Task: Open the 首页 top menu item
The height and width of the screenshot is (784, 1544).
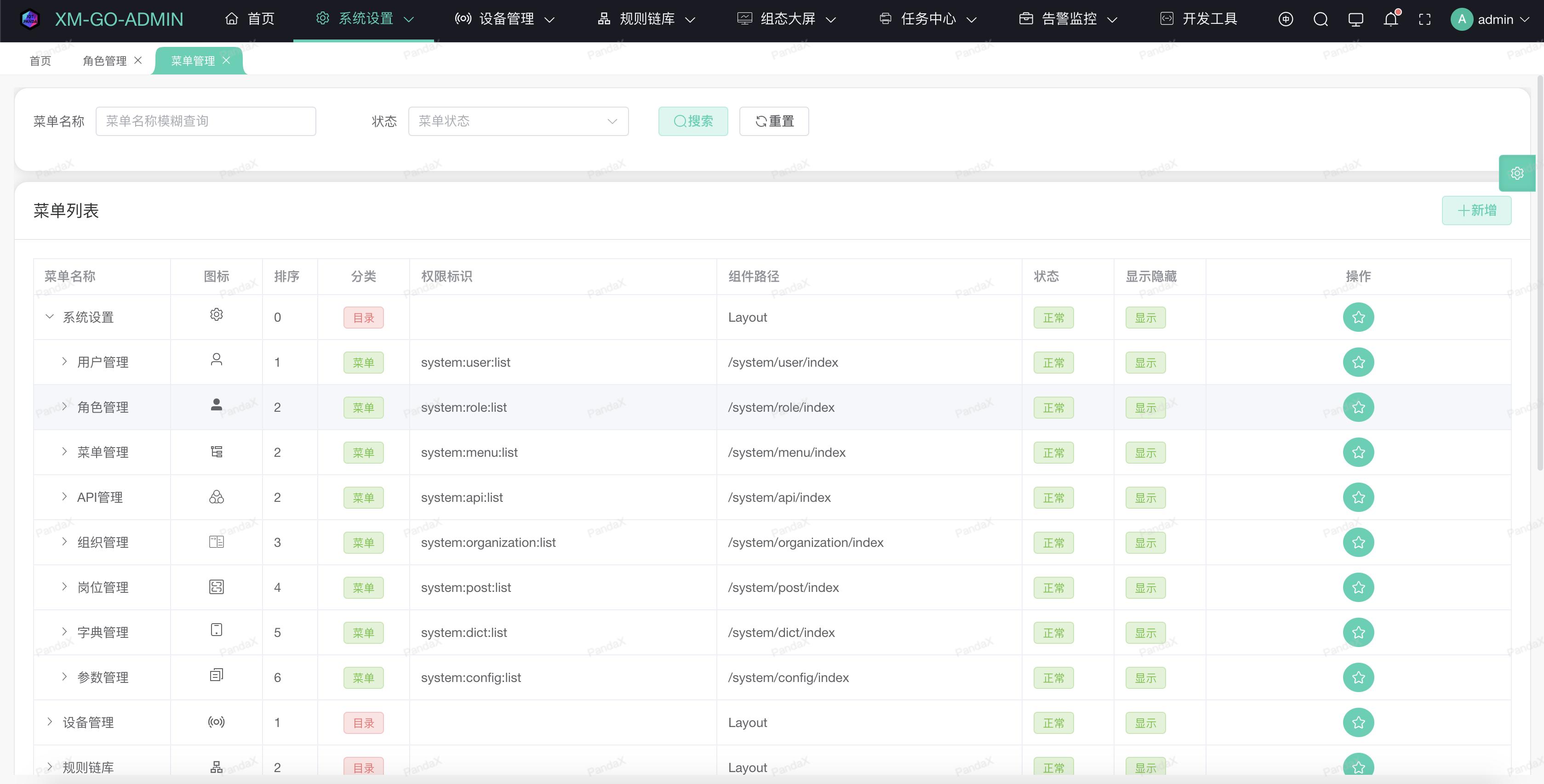Action: tap(250, 19)
